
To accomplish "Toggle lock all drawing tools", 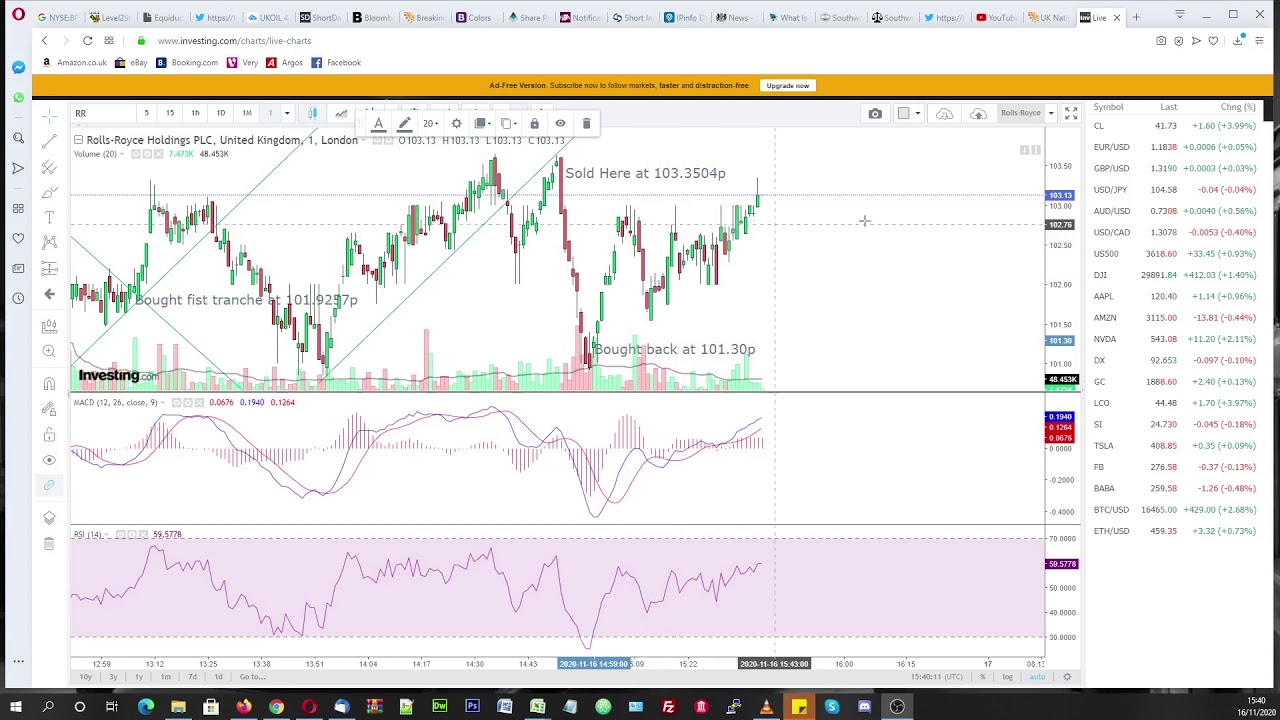I will (x=49, y=435).
